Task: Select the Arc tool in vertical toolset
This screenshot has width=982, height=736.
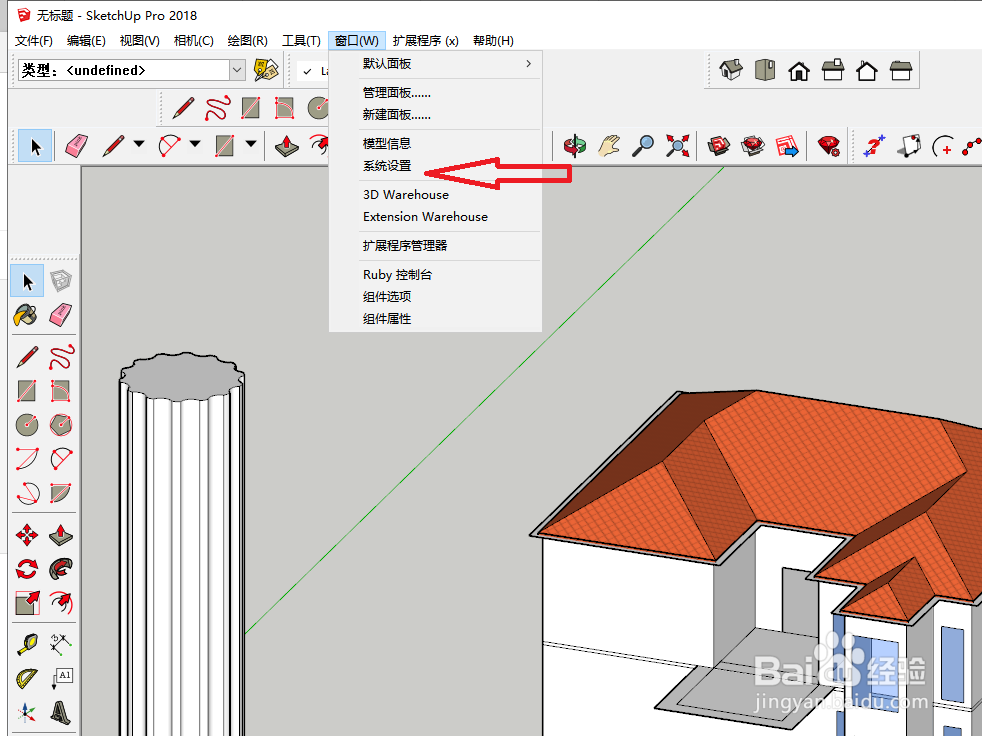Action: pos(26,459)
